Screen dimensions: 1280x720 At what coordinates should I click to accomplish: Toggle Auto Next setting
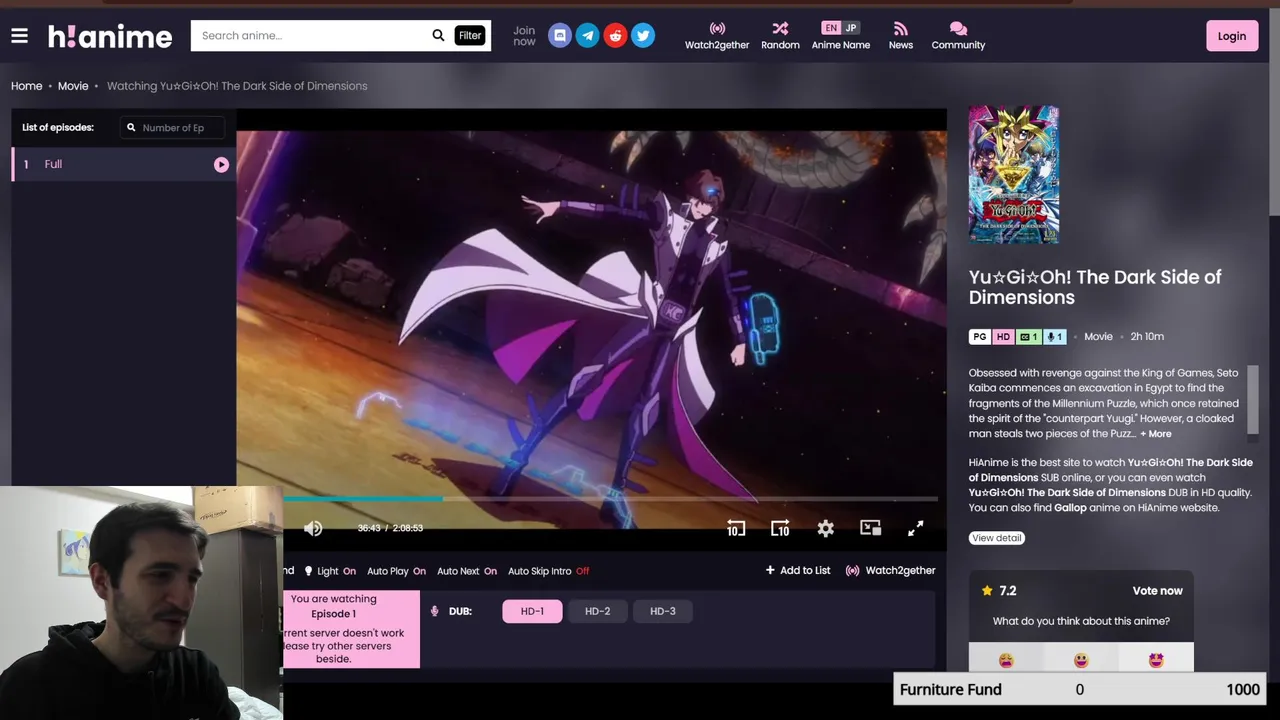point(467,571)
